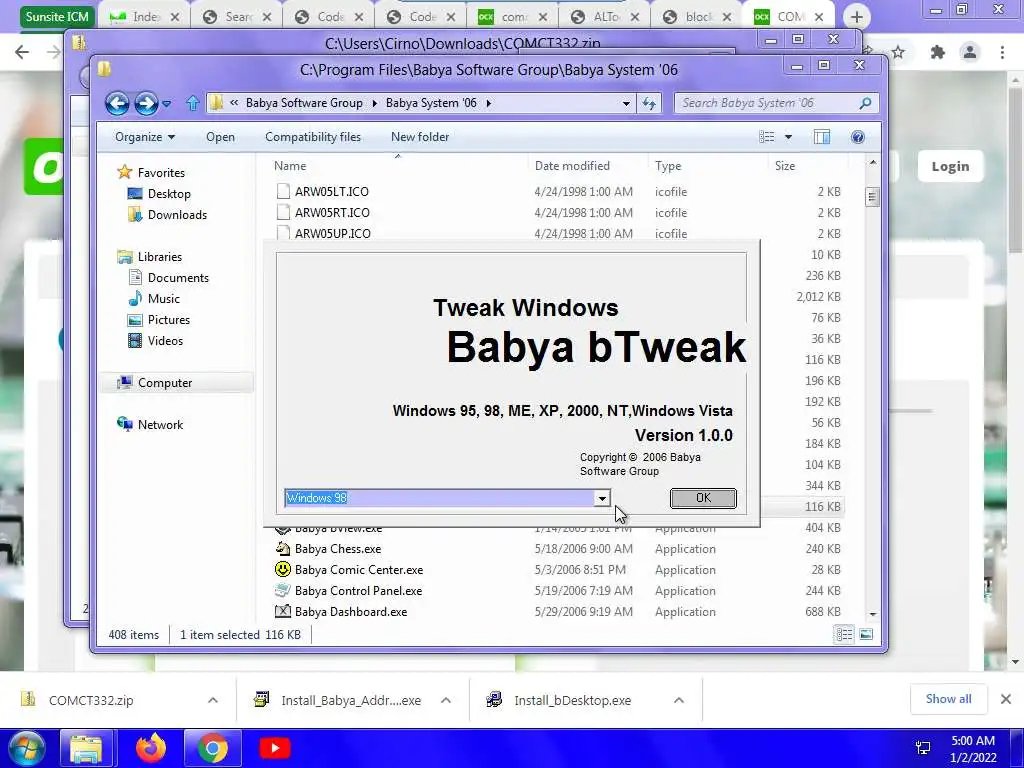Viewport: 1024px width, 768px height.
Task: Click the Sunsite ICM browser tab
Action: tap(57, 16)
